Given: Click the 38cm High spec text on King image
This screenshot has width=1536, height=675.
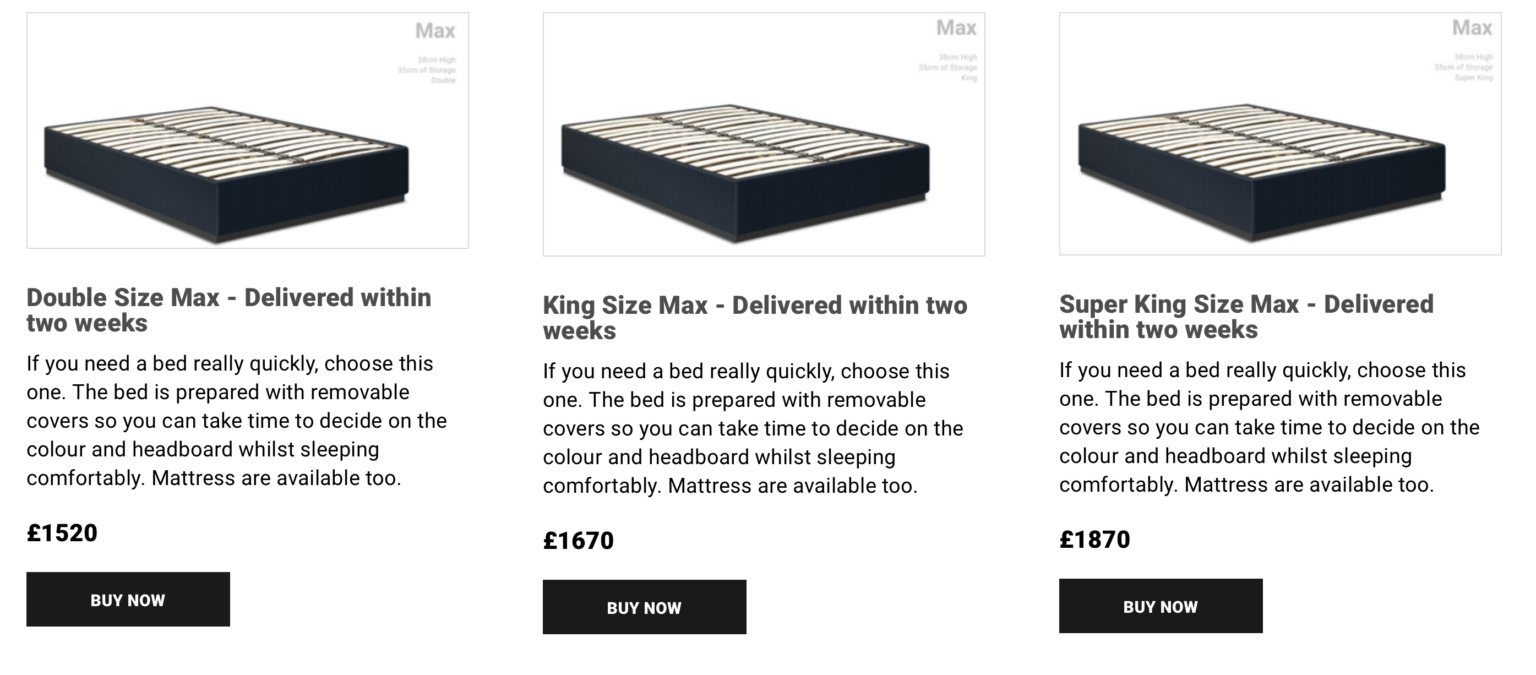Looking at the screenshot, I should (x=958, y=57).
